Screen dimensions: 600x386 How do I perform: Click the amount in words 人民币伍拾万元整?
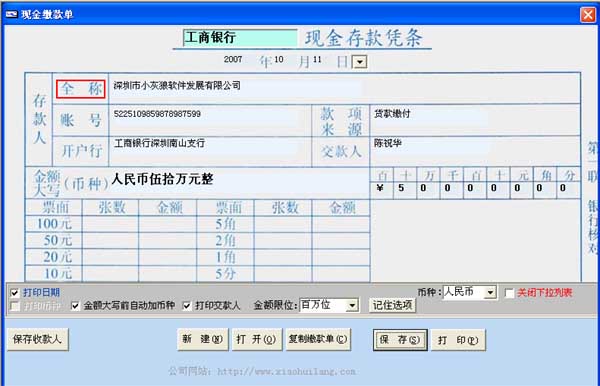click(x=162, y=179)
